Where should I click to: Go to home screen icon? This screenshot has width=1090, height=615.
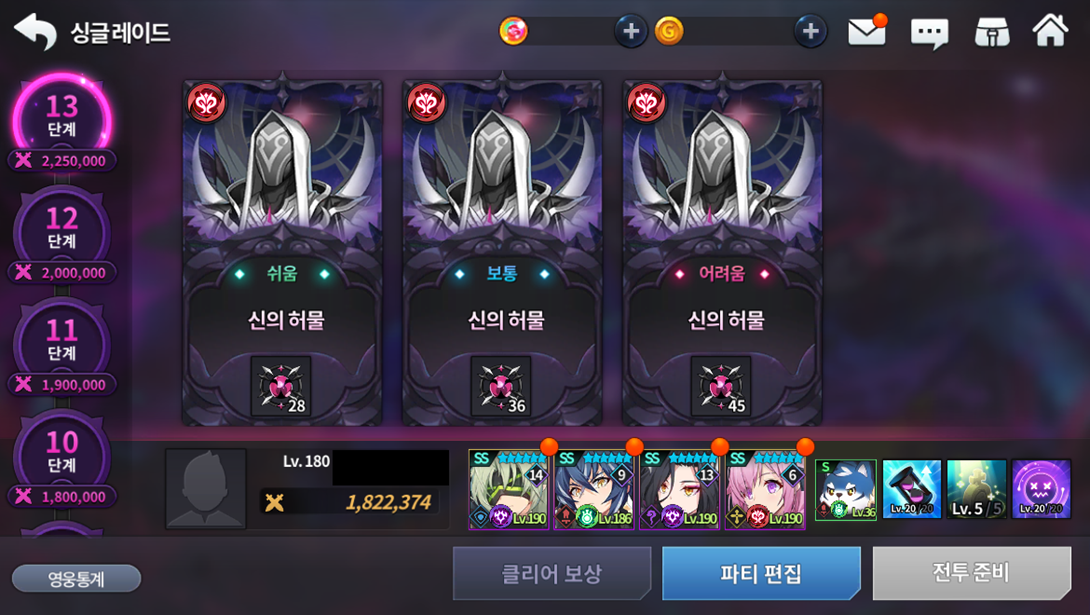point(1050,31)
